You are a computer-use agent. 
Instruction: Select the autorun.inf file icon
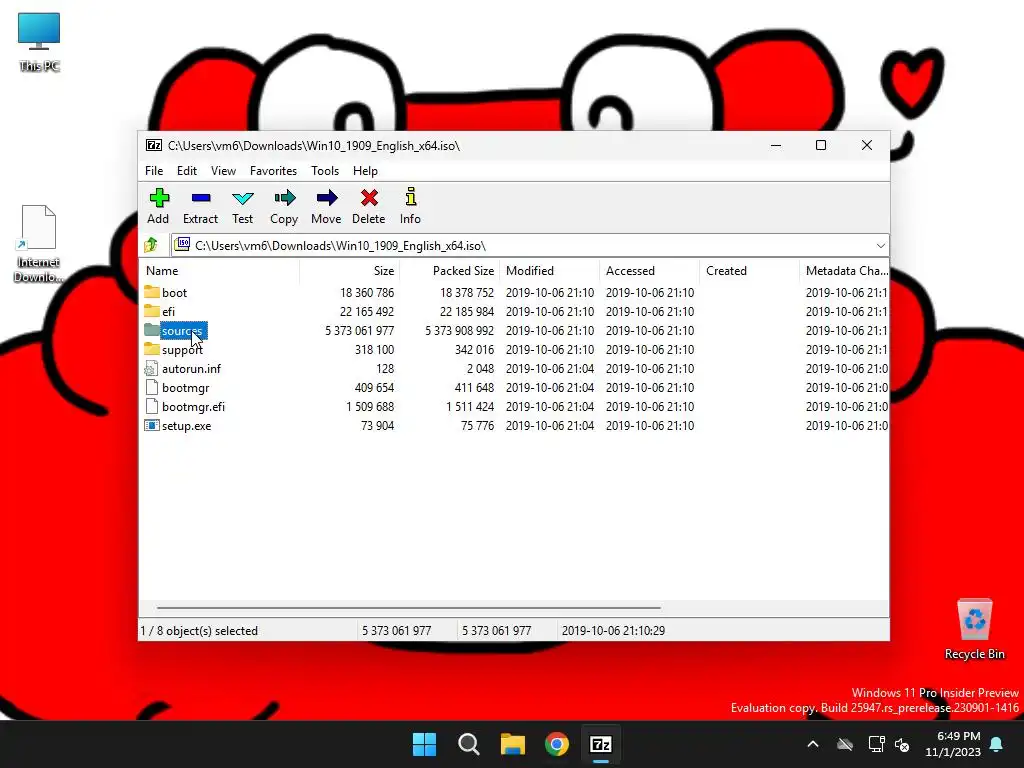[x=151, y=368]
